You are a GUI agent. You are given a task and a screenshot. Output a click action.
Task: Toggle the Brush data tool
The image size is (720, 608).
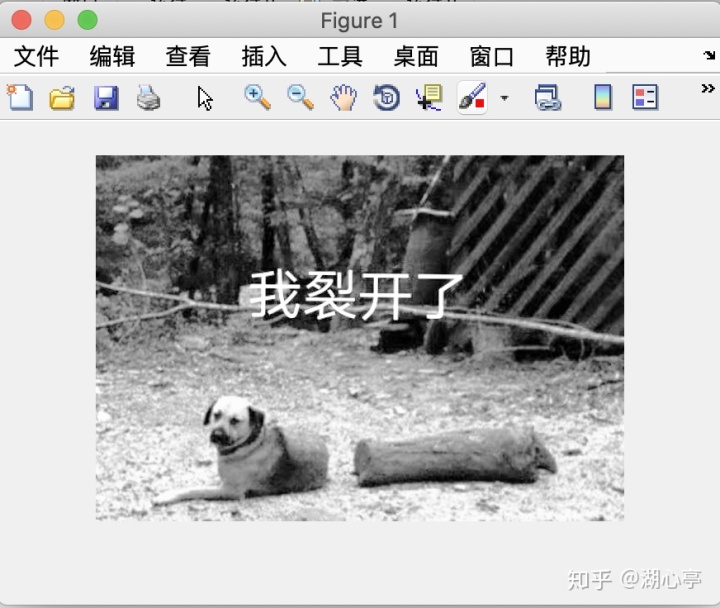tap(472, 97)
